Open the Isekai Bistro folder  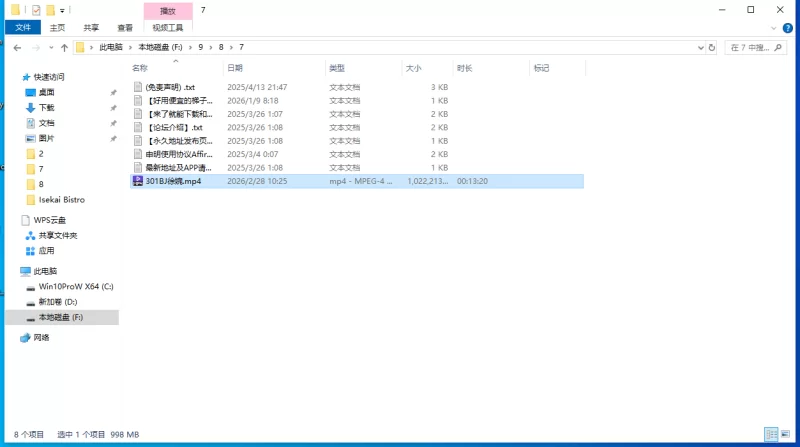point(61,200)
